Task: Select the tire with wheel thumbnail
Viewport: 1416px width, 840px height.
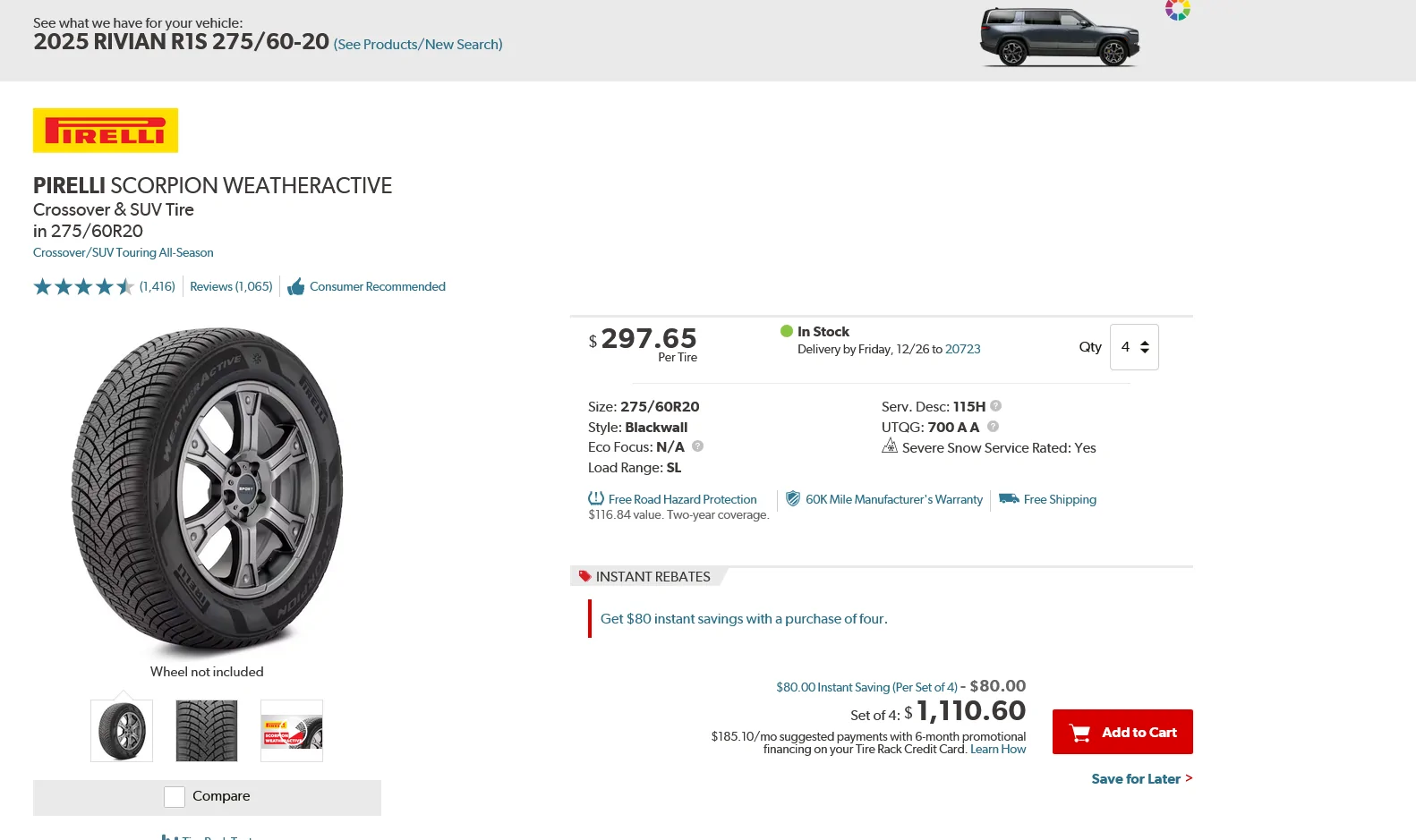Action: point(122,731)
